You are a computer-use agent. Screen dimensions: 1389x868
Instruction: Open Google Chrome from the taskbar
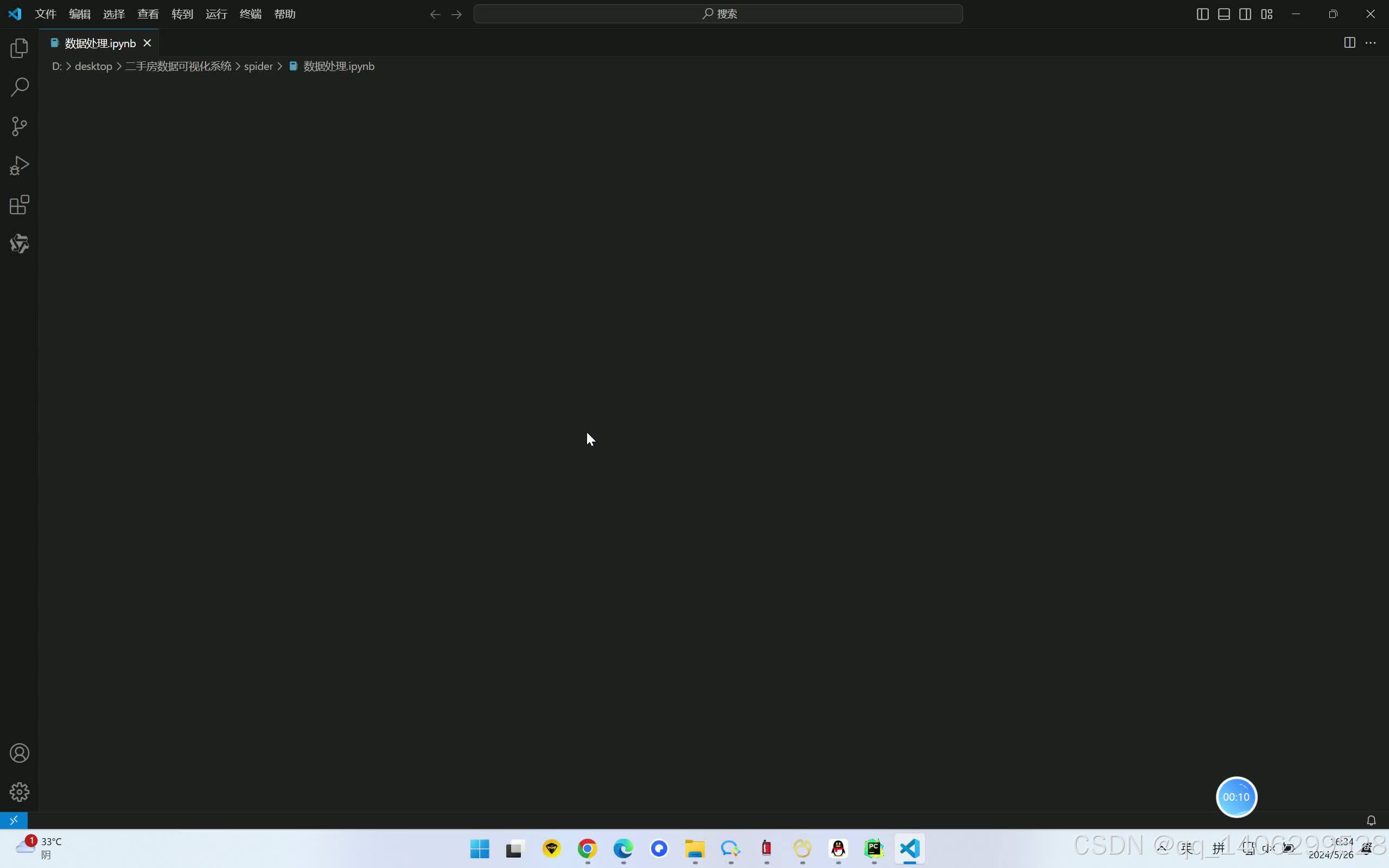(x=587, y=848)
